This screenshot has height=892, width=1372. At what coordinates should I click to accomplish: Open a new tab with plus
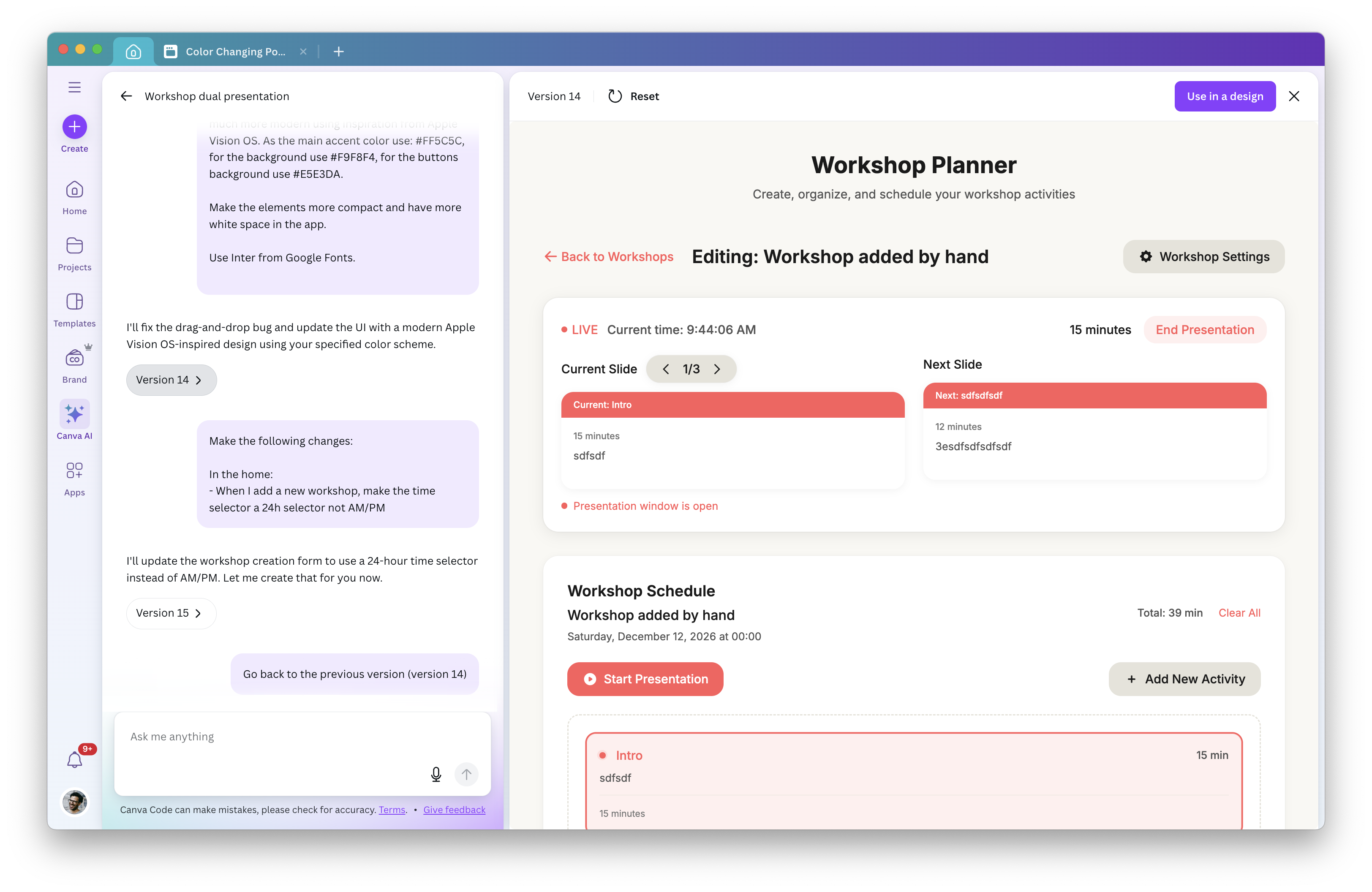pos(339,52)
